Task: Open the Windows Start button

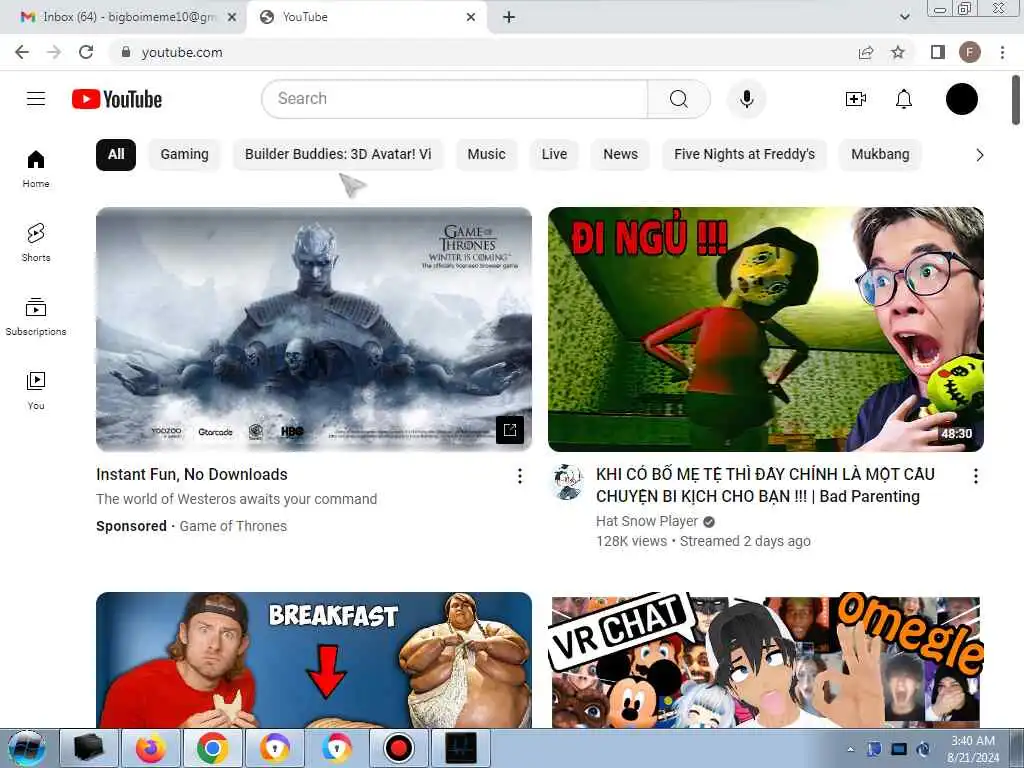Action: (x=27, y=748)
